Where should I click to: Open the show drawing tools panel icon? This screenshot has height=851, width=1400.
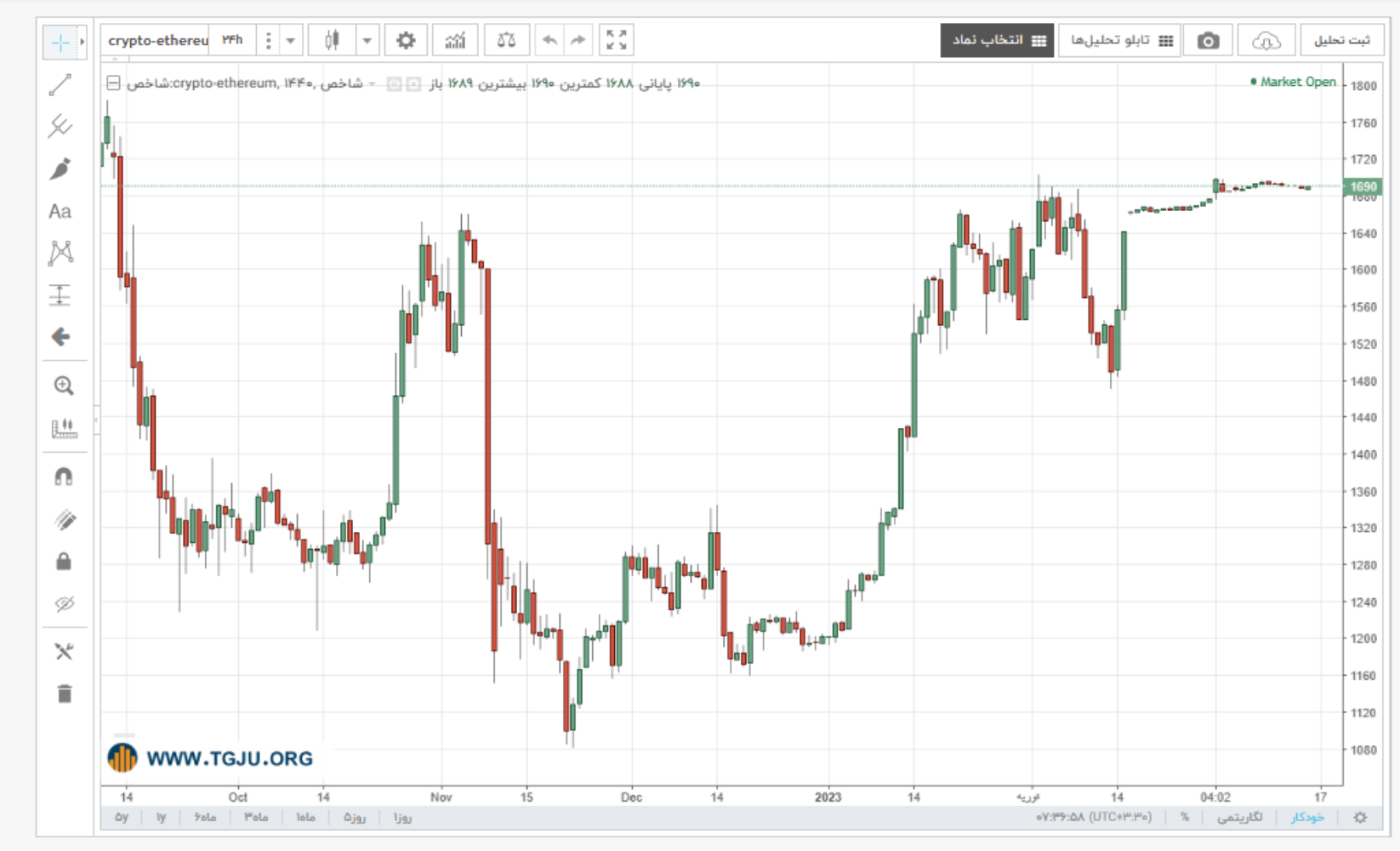pyautogui.click(x=64, y=652)
